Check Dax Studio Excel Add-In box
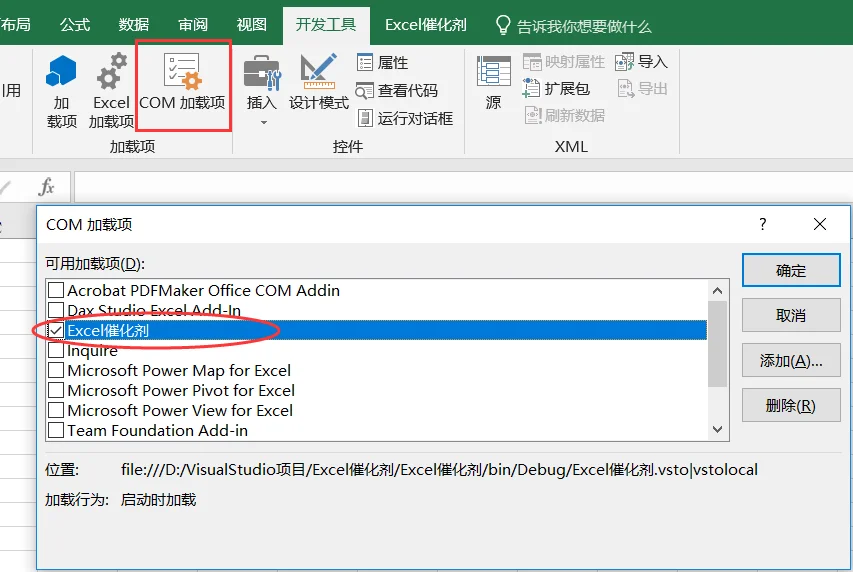Screen dimensions: 853x572 tap(56, 310)
